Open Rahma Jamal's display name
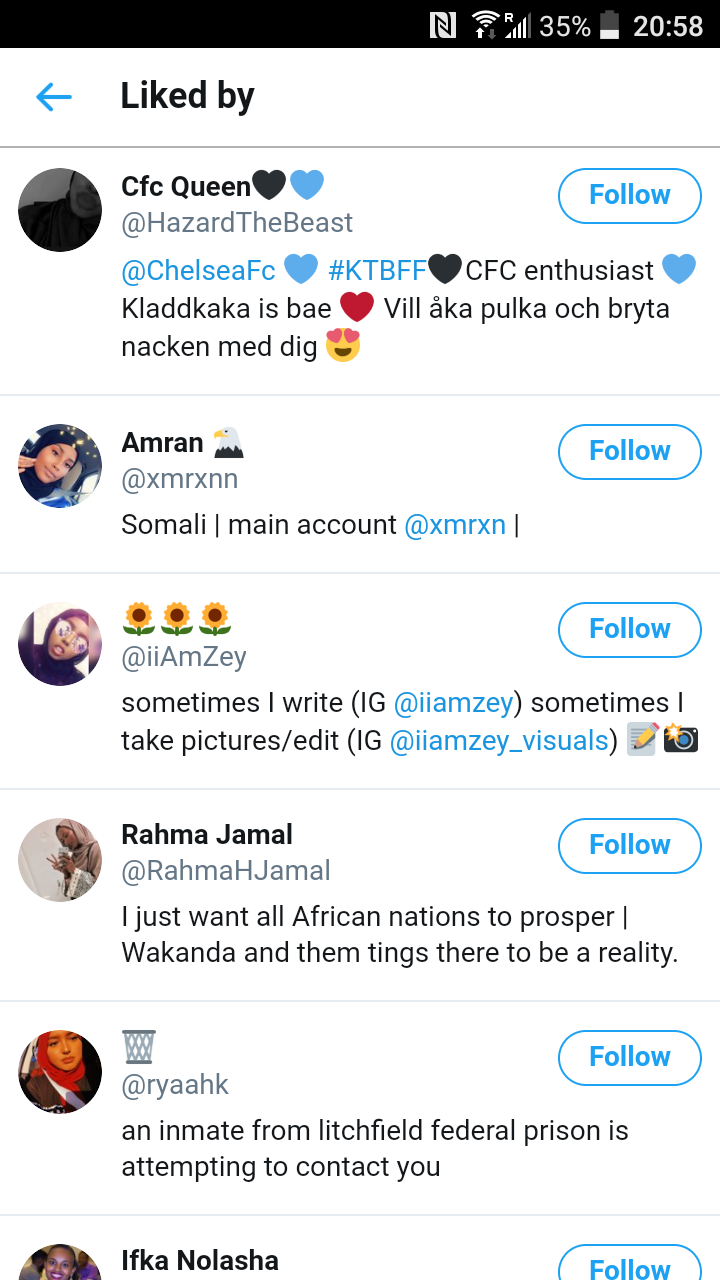The image size is (720, 1280). click(207, 834)
